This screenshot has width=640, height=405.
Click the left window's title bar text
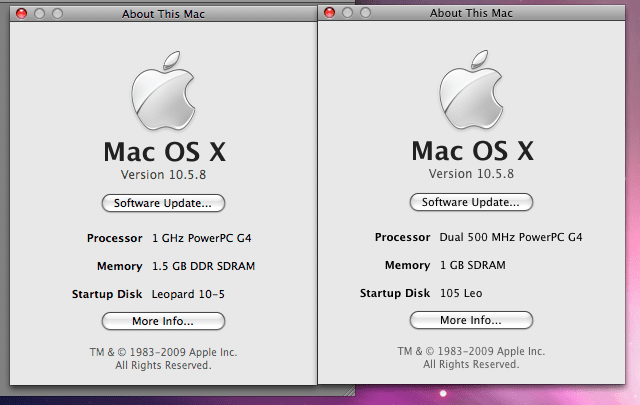click(163, 14)
